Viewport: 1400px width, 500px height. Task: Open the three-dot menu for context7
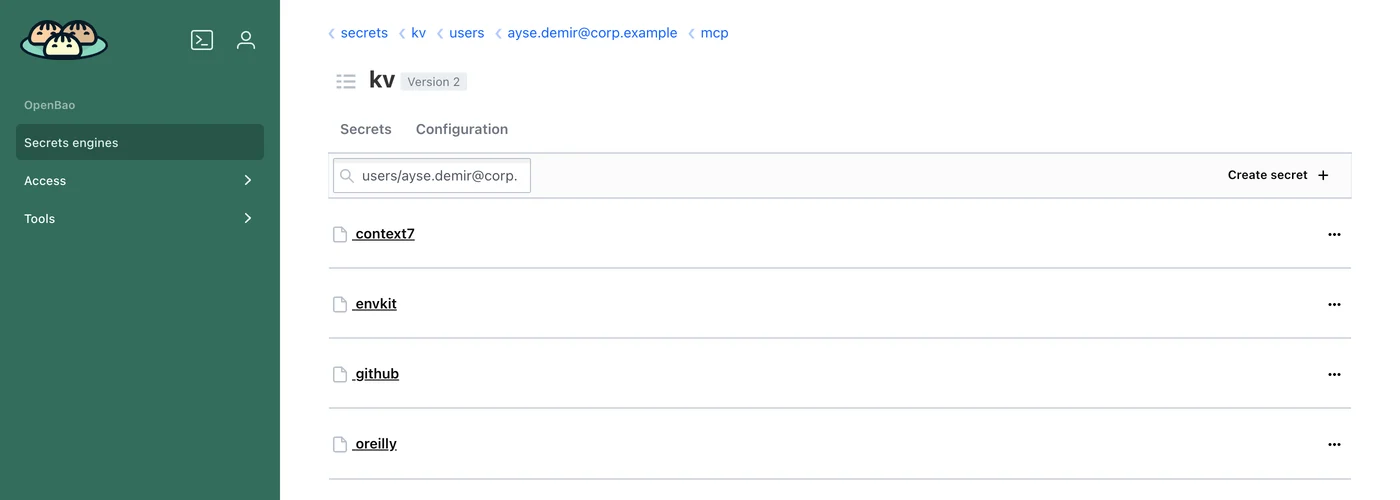click(1334, 234)
